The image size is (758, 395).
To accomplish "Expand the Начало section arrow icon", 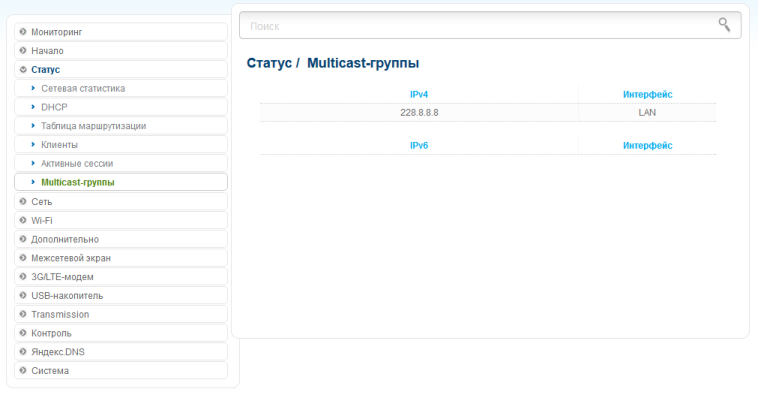I will 23,51.
